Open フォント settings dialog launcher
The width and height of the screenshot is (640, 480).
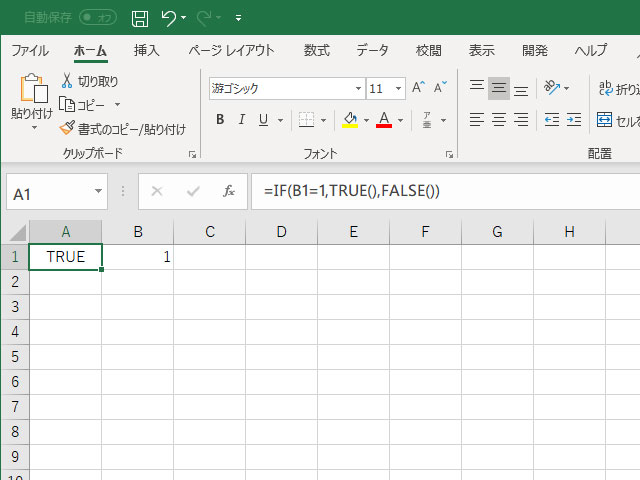pyautogui.click(x=449, y=154)
